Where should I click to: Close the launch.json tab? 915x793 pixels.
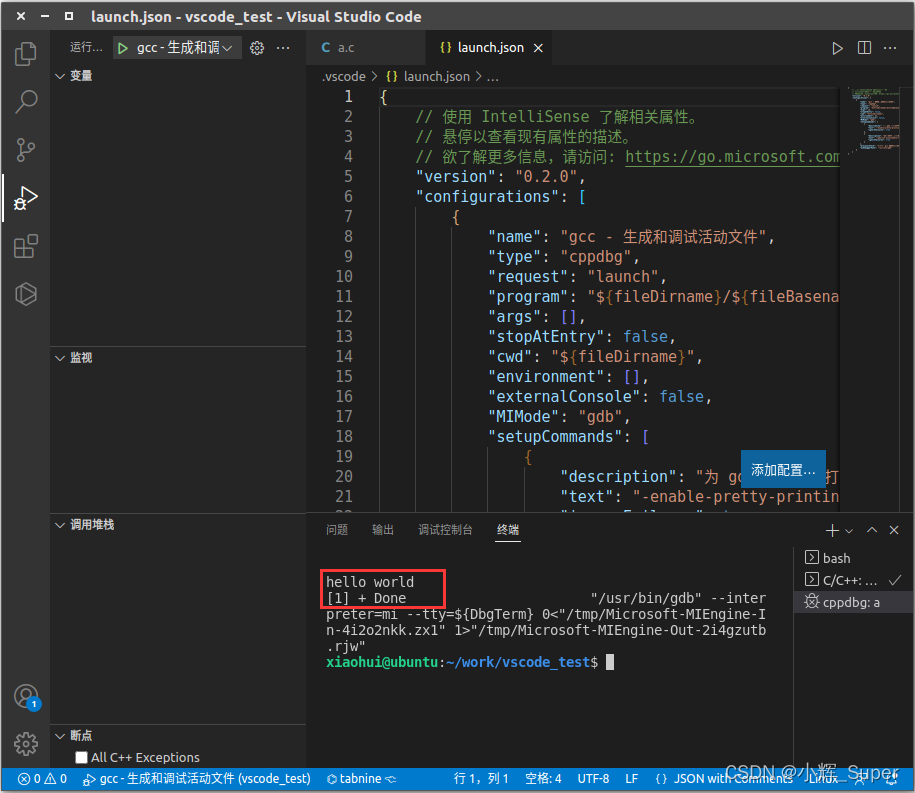(x=538, y=48)
